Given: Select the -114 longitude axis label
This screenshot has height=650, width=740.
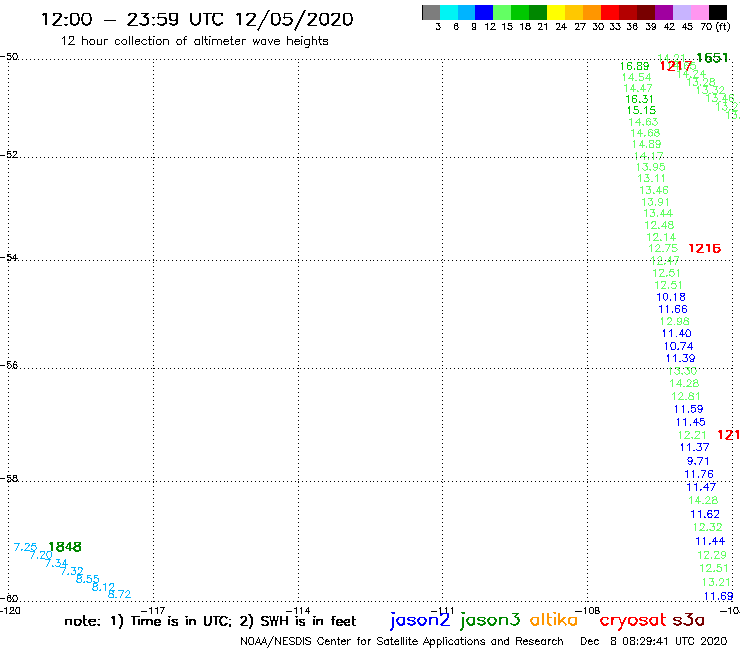Looking at the screenshot, I should pos(298,610).
